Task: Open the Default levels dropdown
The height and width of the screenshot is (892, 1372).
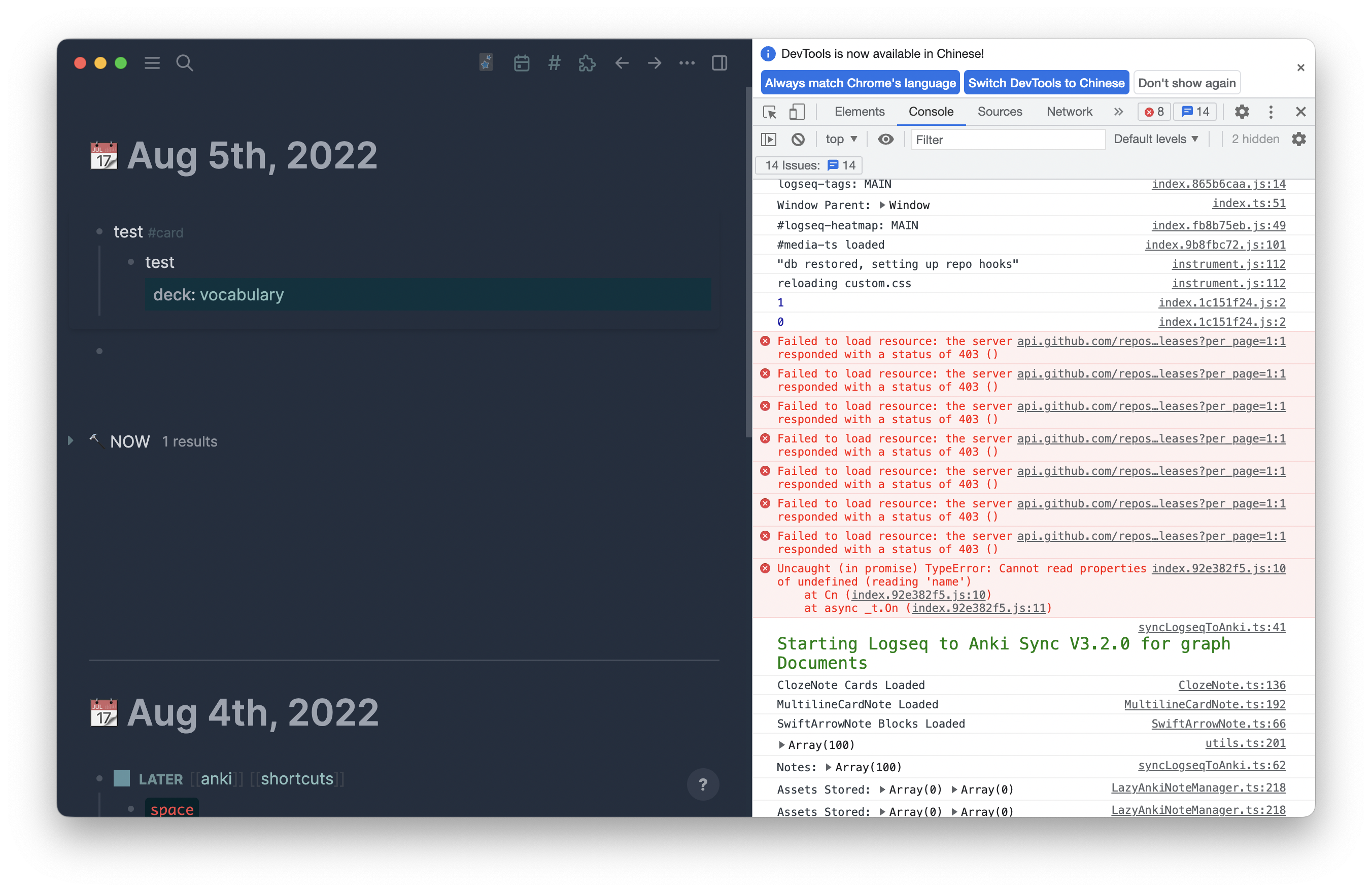Action: (1156, 139)
